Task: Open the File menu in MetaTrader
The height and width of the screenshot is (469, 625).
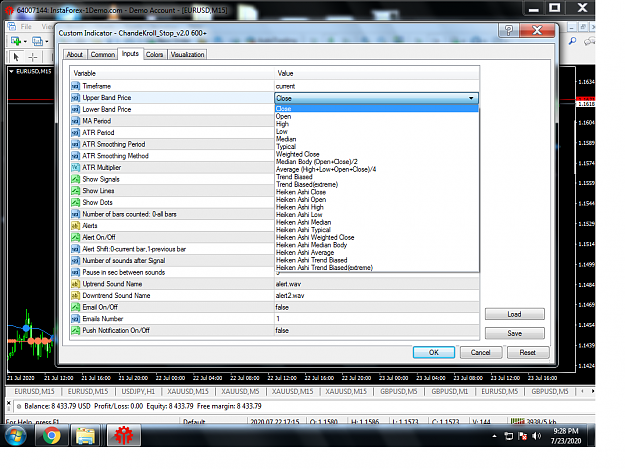Action: 26,27
